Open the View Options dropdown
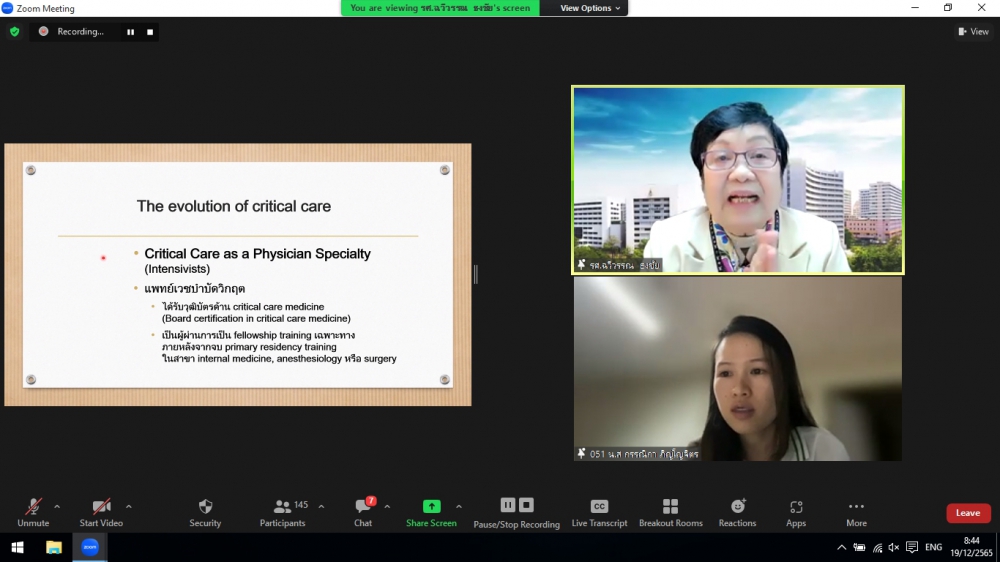This screenshot has width=1000, height=562. pos(590,8)
